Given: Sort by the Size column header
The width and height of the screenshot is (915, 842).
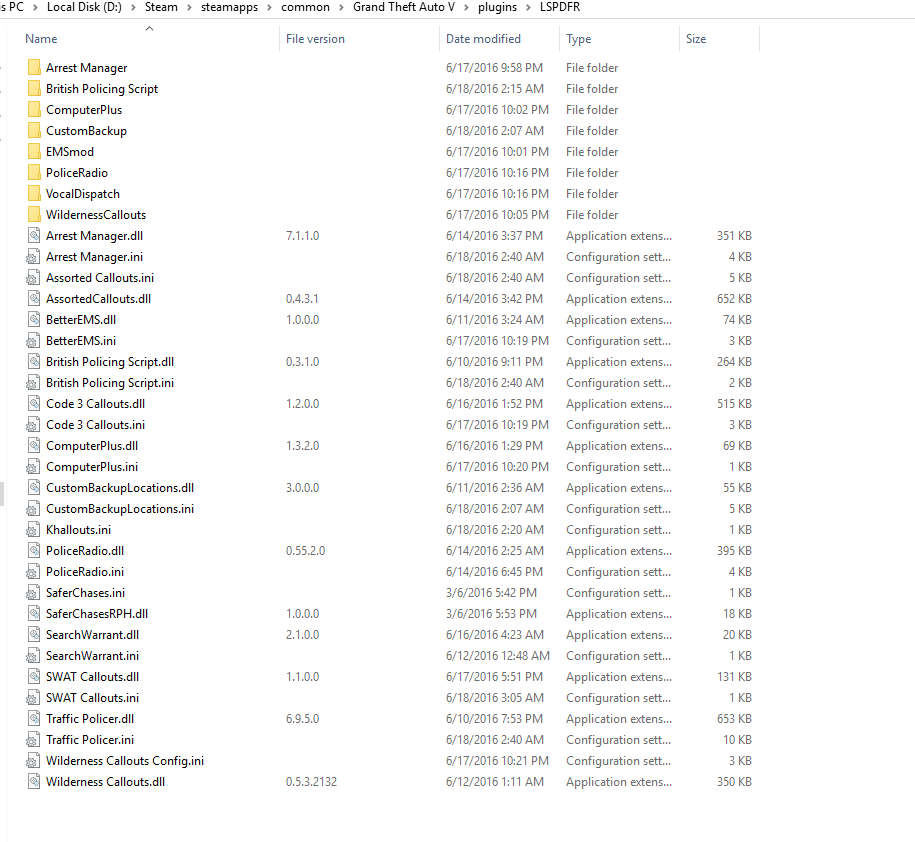Looking at the screenshot, I should 696,39.
